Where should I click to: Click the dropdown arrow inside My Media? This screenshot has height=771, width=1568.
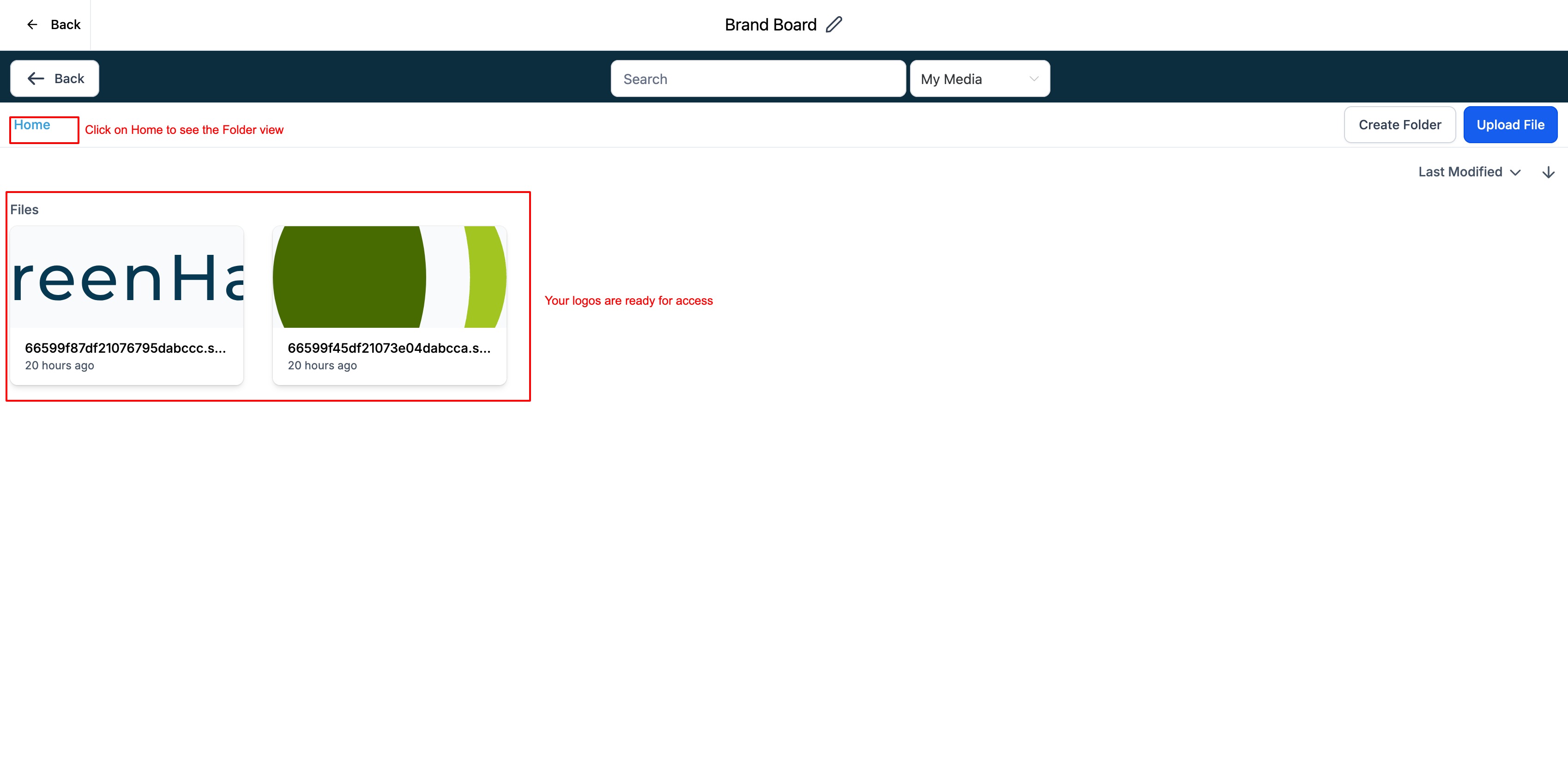coord(1034,79)
